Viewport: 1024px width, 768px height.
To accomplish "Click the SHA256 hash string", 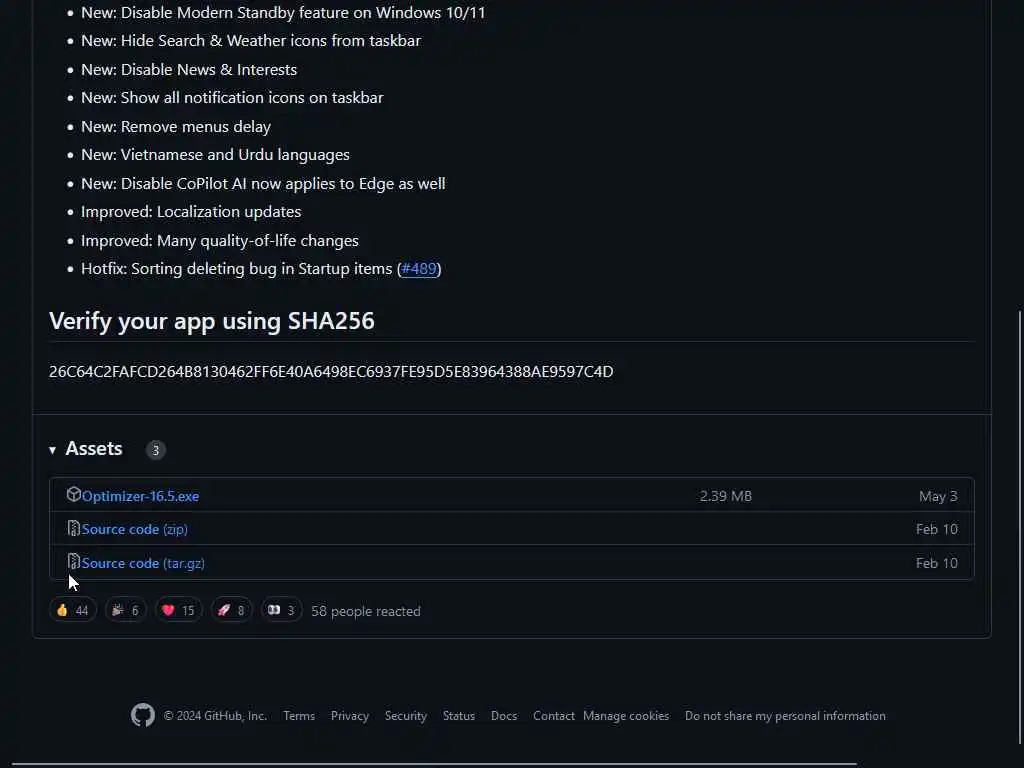I will 331,372.
